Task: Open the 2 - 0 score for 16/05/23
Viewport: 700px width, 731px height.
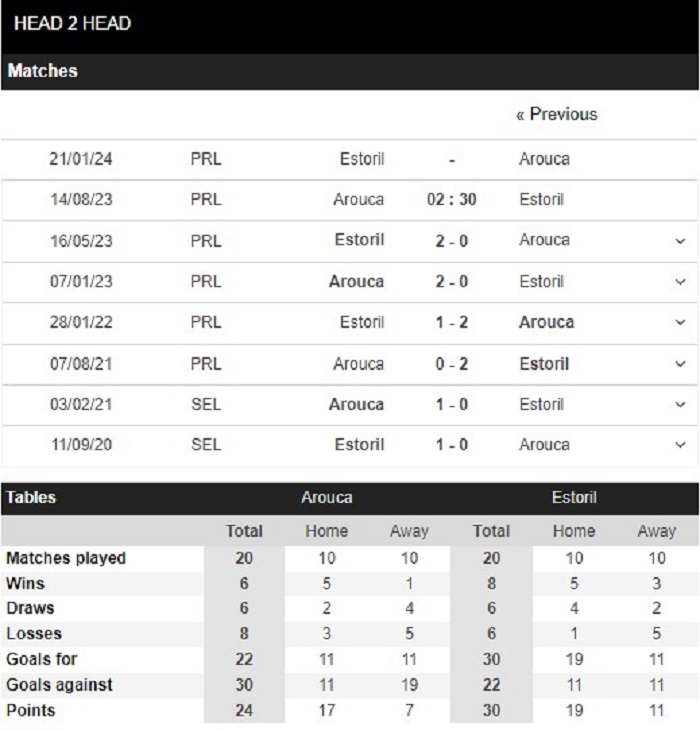Action: point(452,241)
